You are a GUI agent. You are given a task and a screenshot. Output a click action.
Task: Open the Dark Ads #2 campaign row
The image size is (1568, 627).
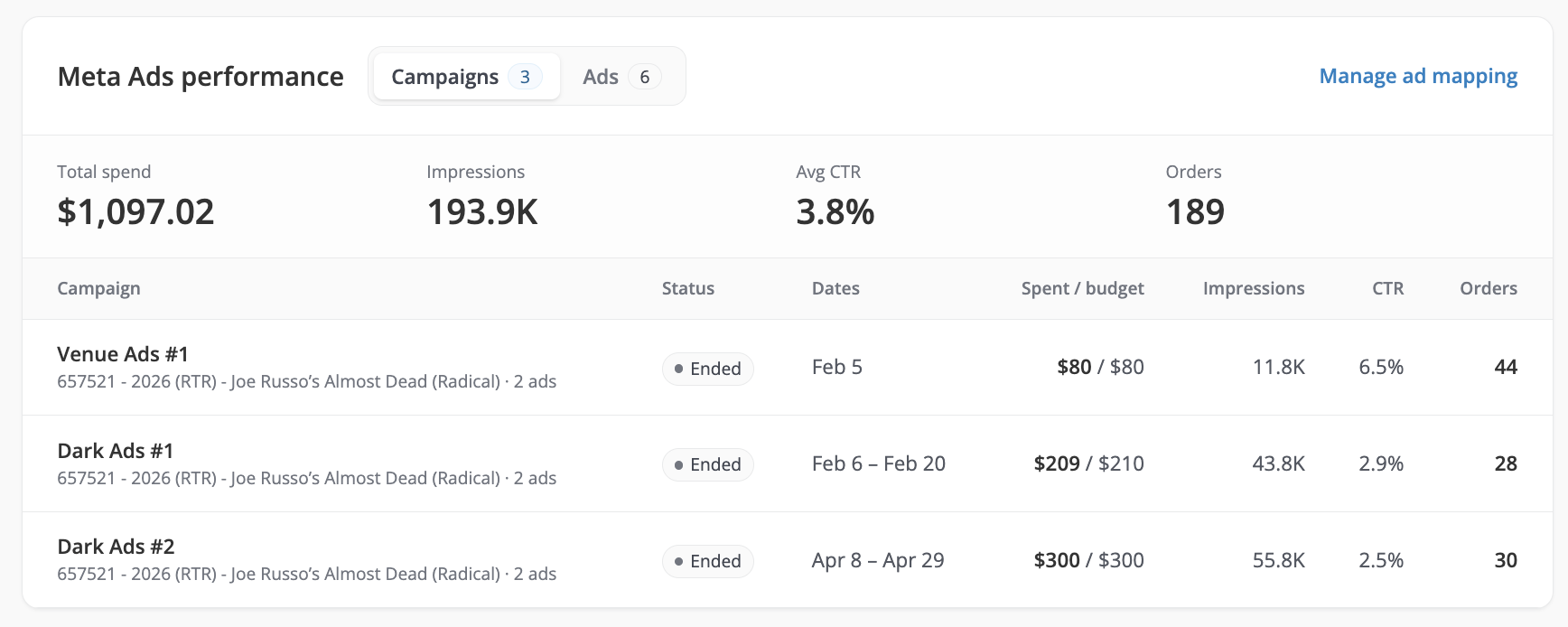(788, 560)
